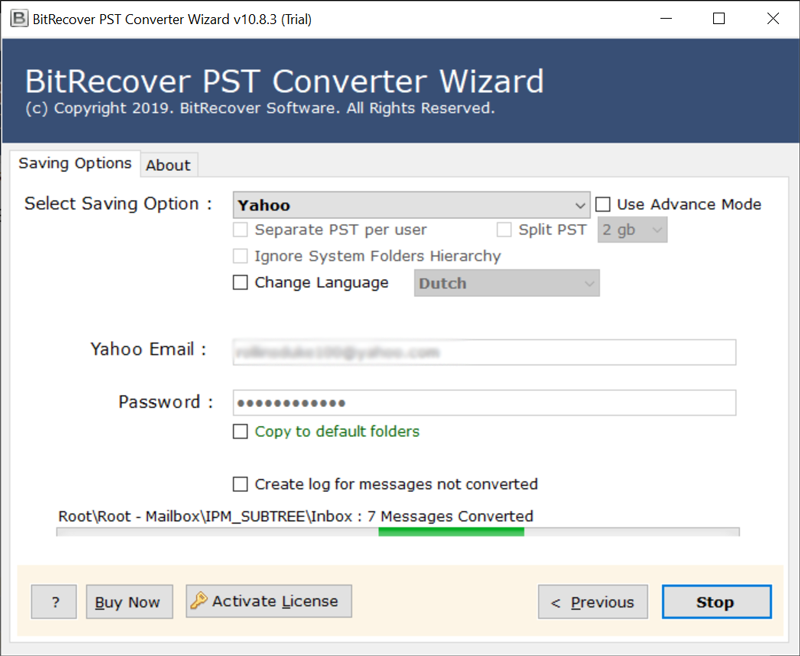The height and width of the screenshot is (656, 800).
Task: Click the copyright 2019 BitRecover Software text
Action: coord(260,108)
